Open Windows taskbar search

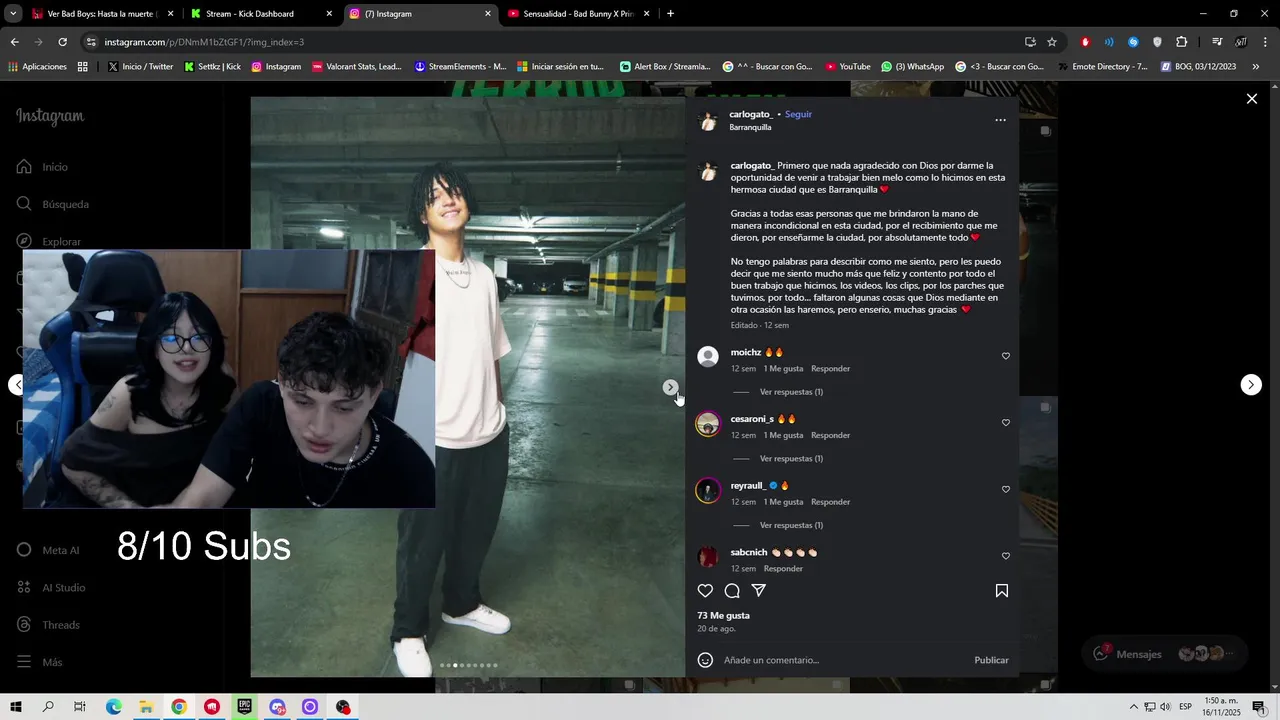pyautogui.click(x=48, y=707)
